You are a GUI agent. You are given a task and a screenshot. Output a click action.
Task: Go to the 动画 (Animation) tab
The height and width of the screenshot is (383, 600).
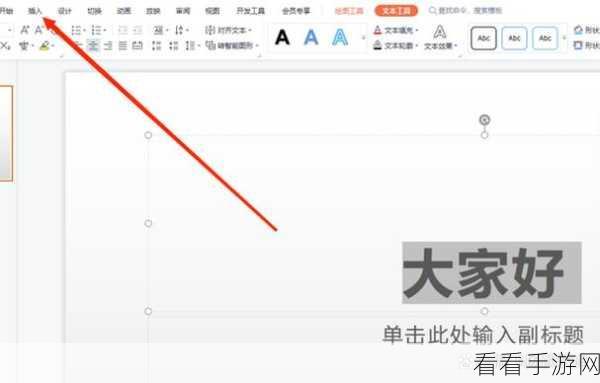coord(124,11)
